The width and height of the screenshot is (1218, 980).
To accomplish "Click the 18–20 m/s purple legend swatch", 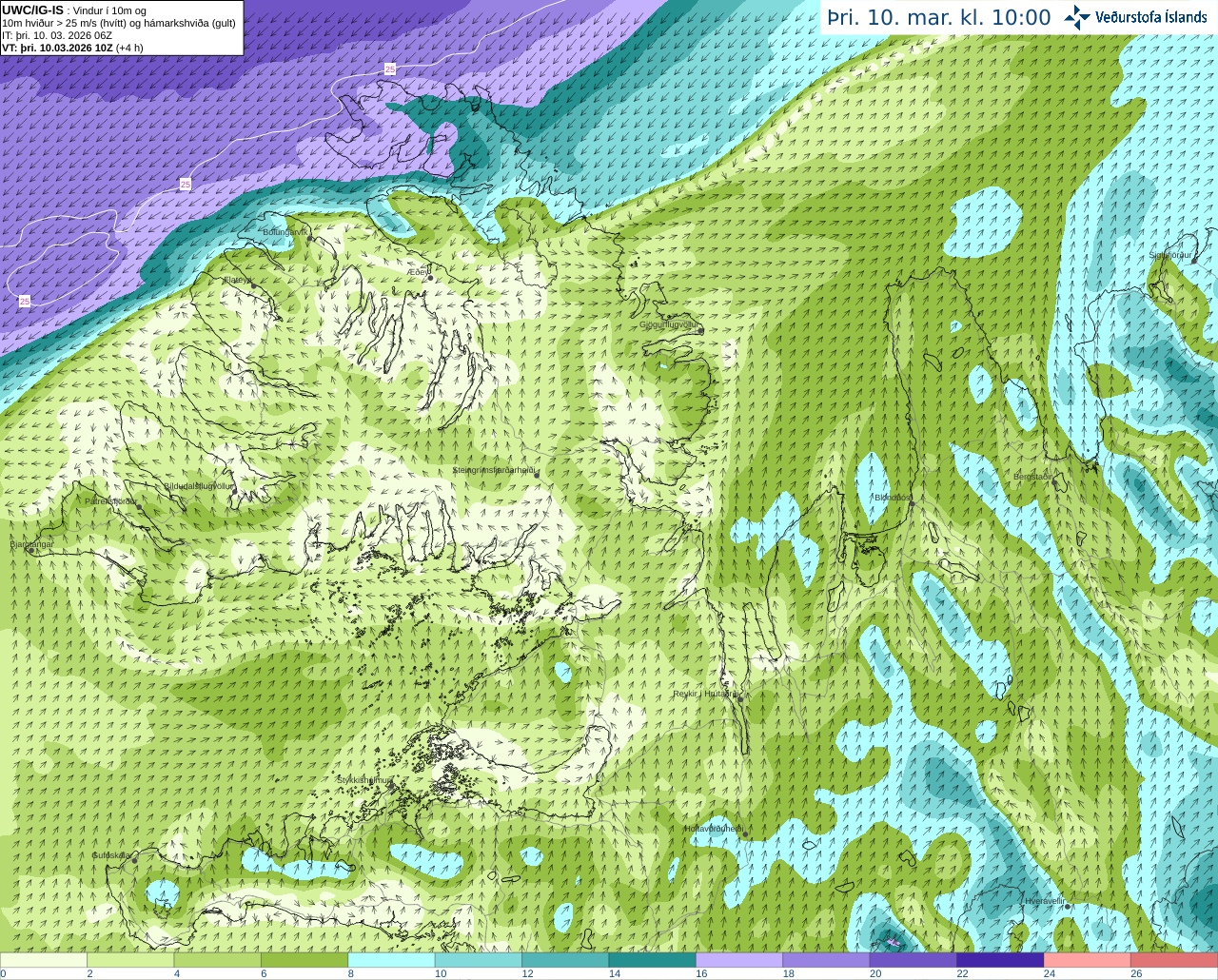I will pos(827,960).
